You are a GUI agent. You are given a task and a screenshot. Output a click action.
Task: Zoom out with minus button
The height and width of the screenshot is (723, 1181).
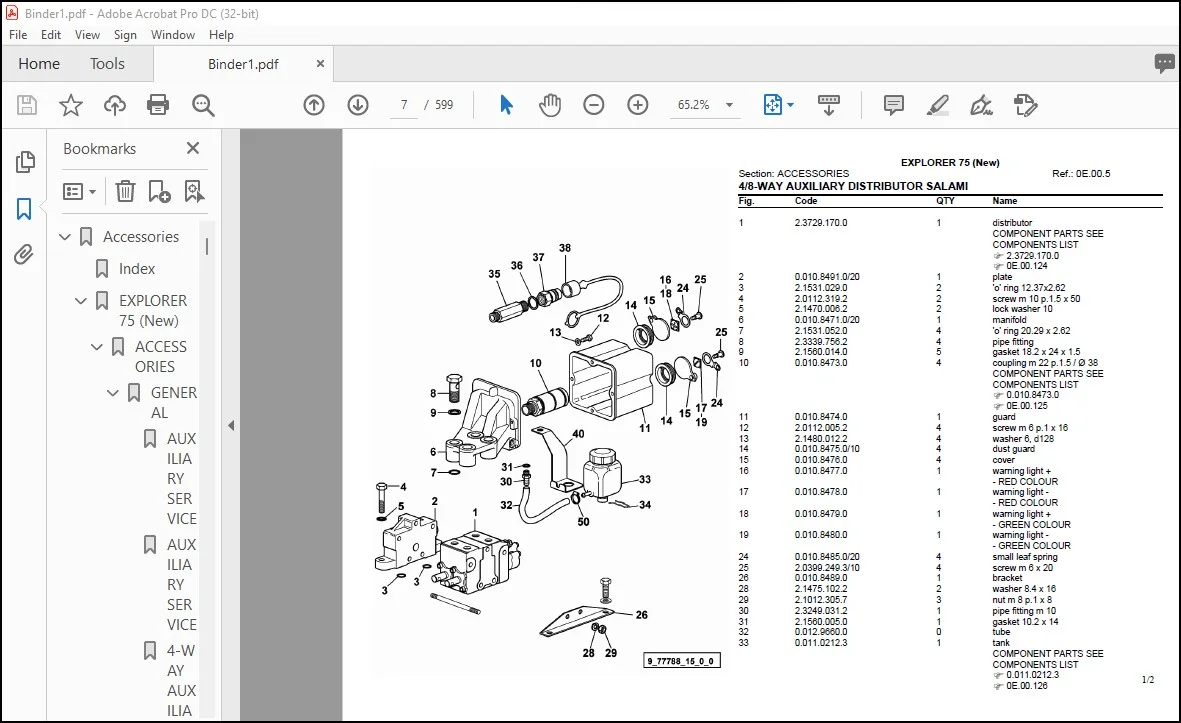click(x=594, y=105)
